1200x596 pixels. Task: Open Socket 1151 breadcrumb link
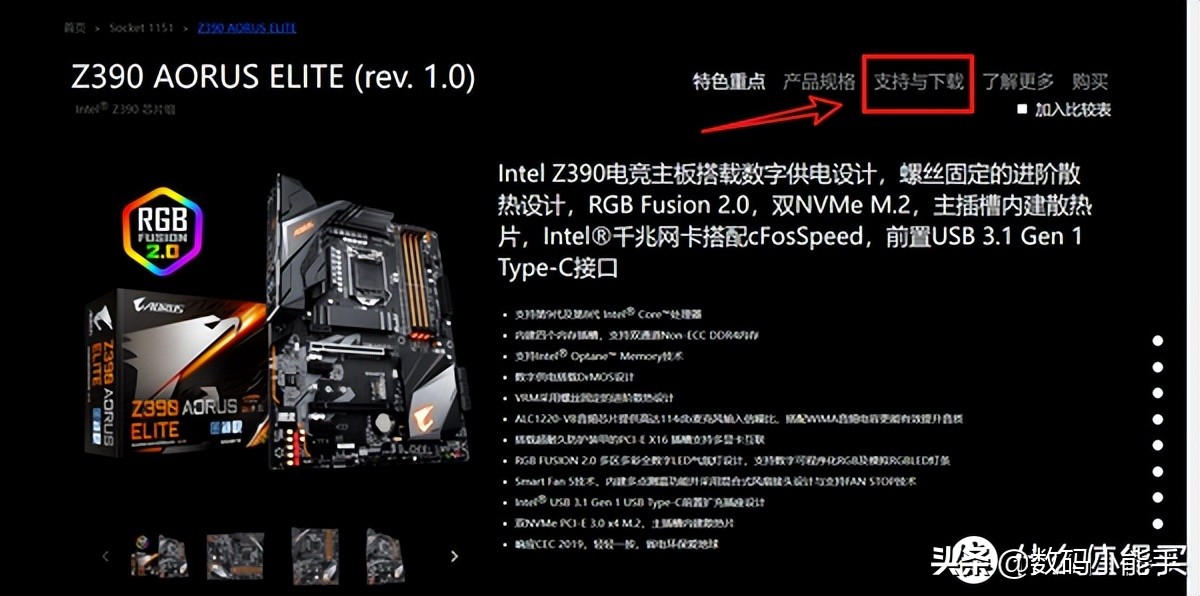pos(141,28)
